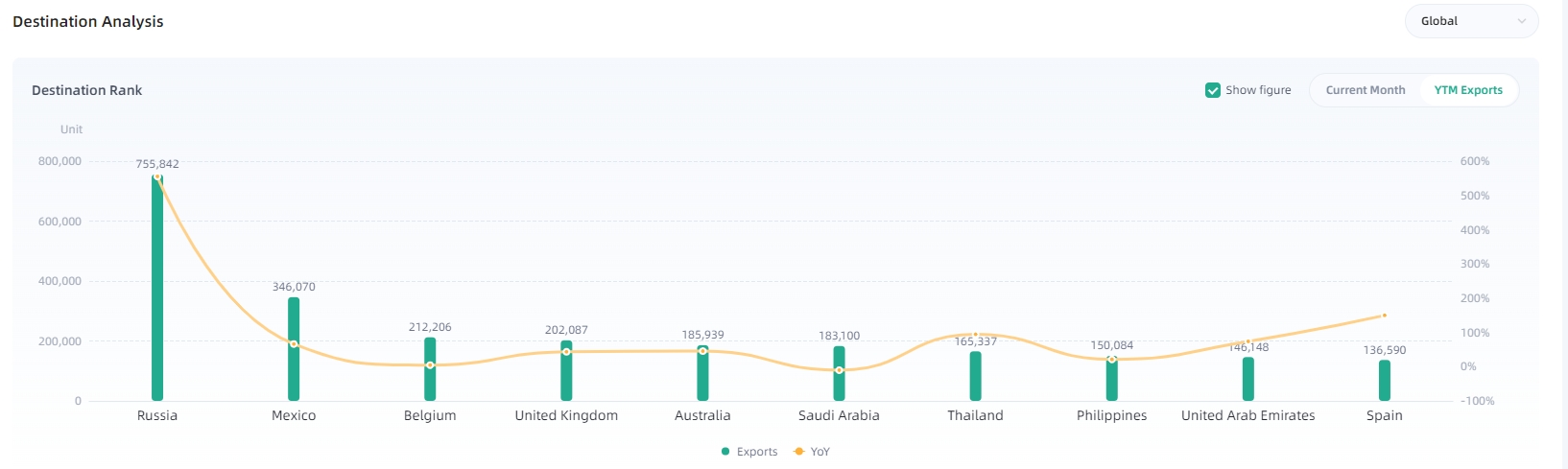Click the Belgium exports bar
Viewport: 1568px width, 469px height.
tap(430, 369)
